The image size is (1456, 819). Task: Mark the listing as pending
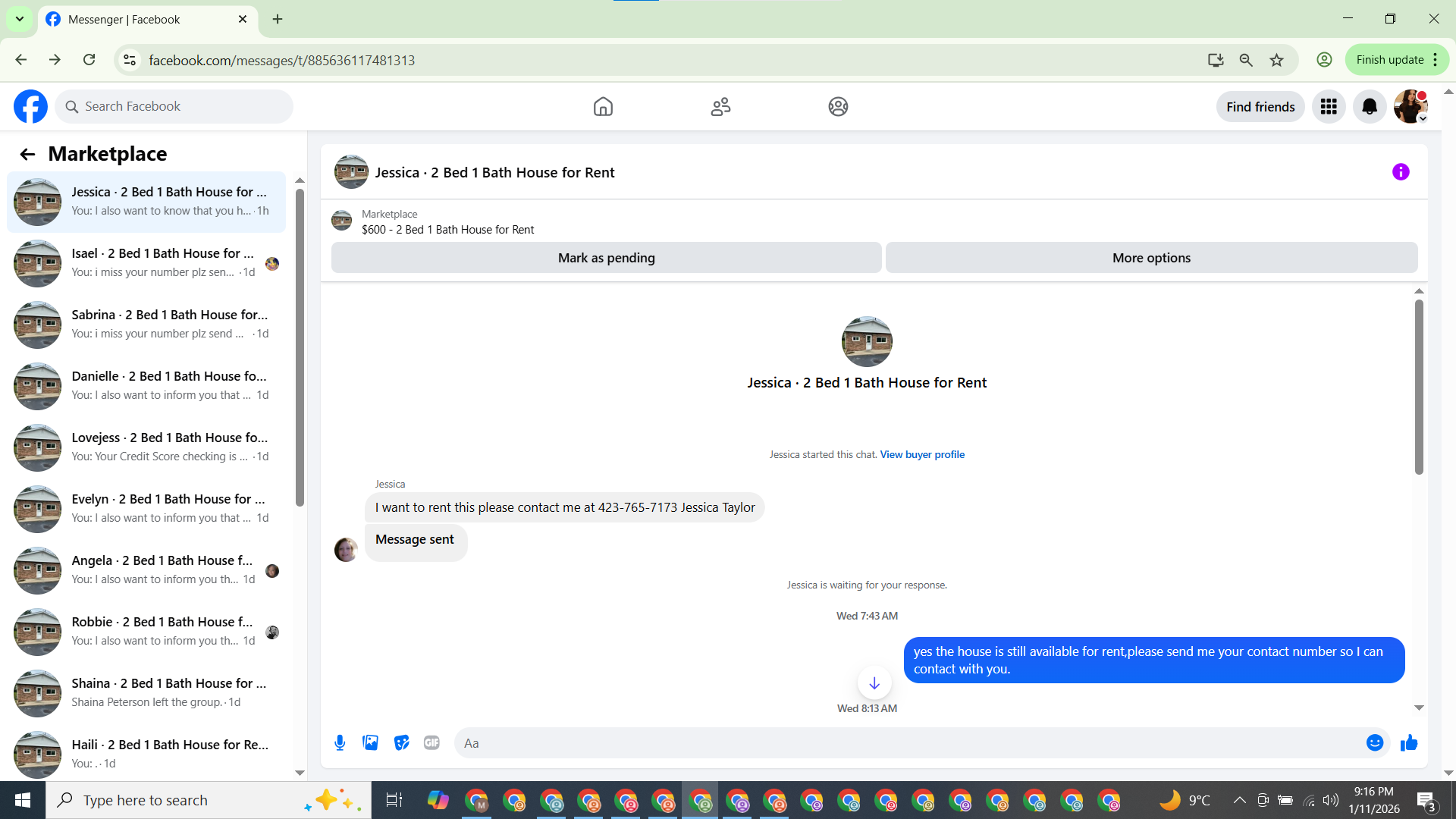click(x=607, y=258)
